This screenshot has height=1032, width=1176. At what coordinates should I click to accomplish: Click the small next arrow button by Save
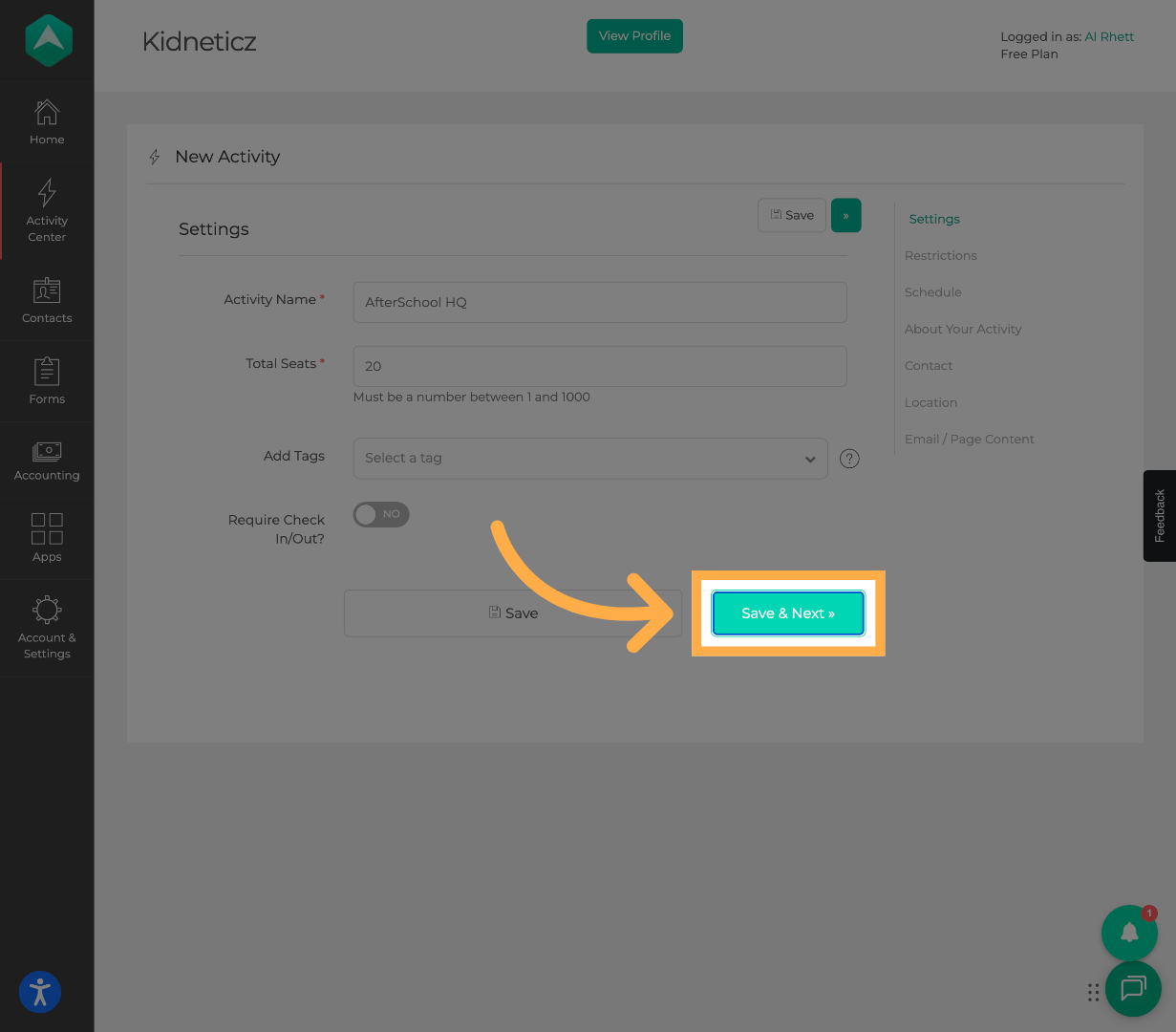tap(845, 216)
